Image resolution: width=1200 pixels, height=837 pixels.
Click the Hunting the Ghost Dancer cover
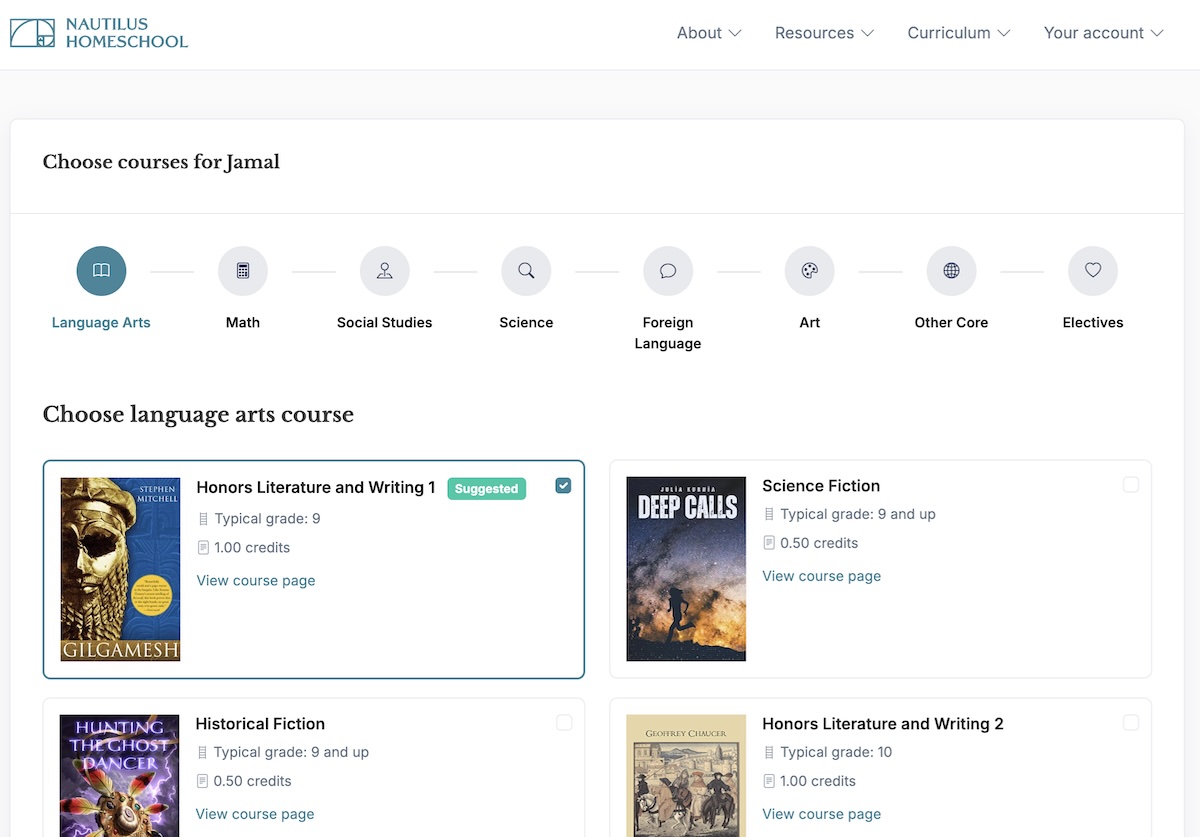[120, 776]
